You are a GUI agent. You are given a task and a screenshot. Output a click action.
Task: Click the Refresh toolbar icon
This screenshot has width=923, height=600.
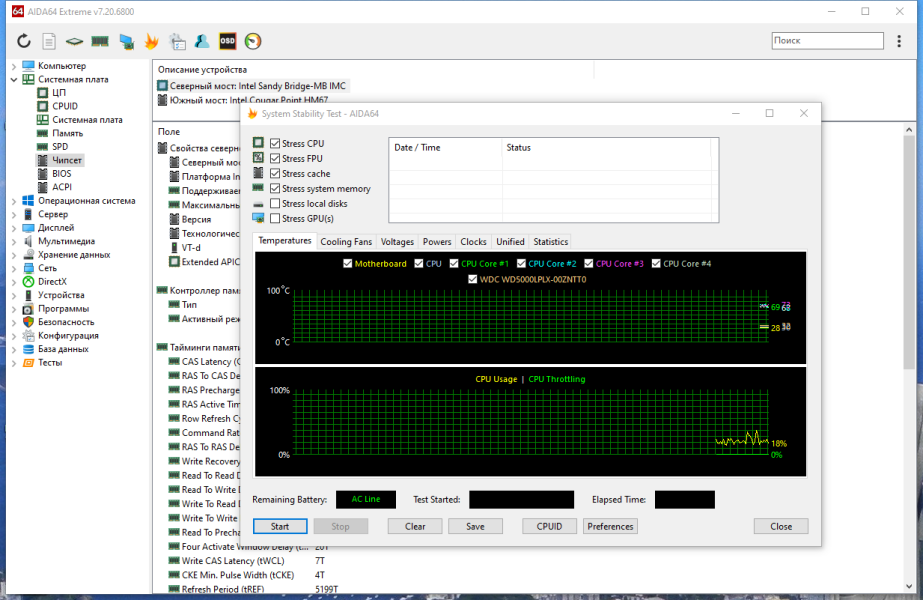pos(24,41)
